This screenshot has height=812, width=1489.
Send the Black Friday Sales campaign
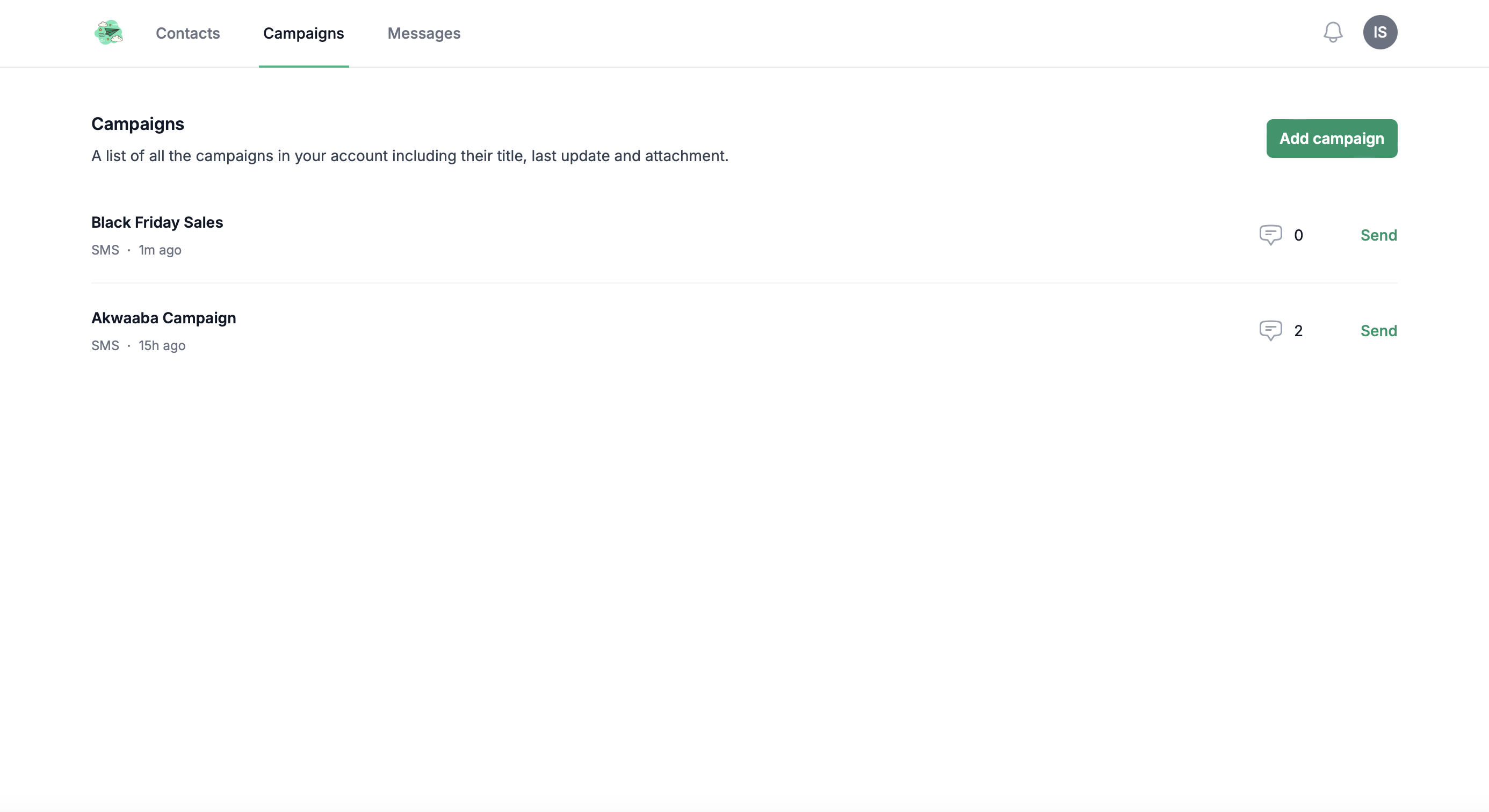pos(1378,235)
